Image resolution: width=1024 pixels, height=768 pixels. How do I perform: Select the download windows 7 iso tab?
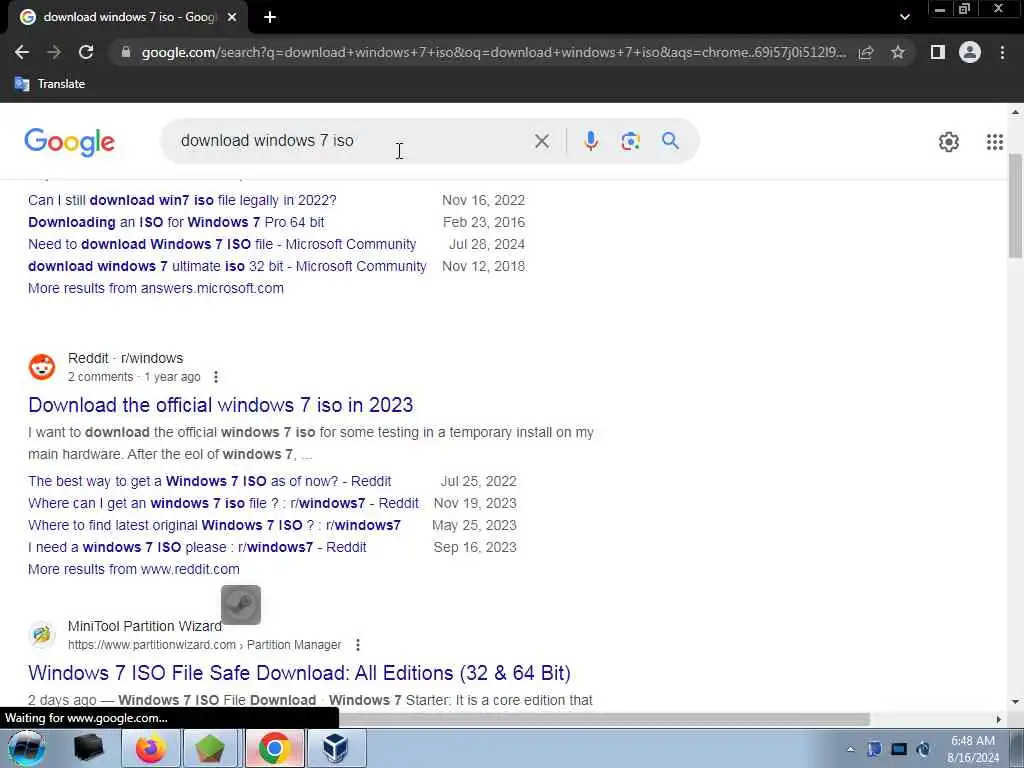tap(128, 17)
